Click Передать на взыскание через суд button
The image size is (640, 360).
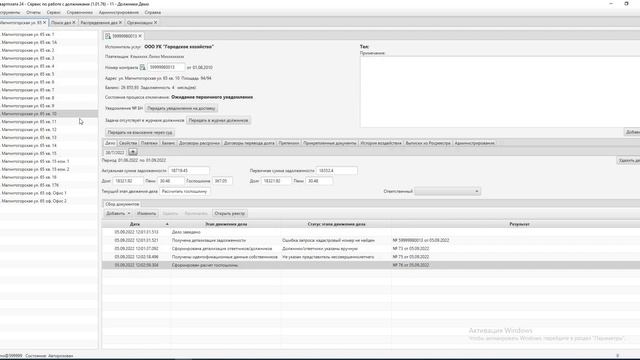coord(140,133)
